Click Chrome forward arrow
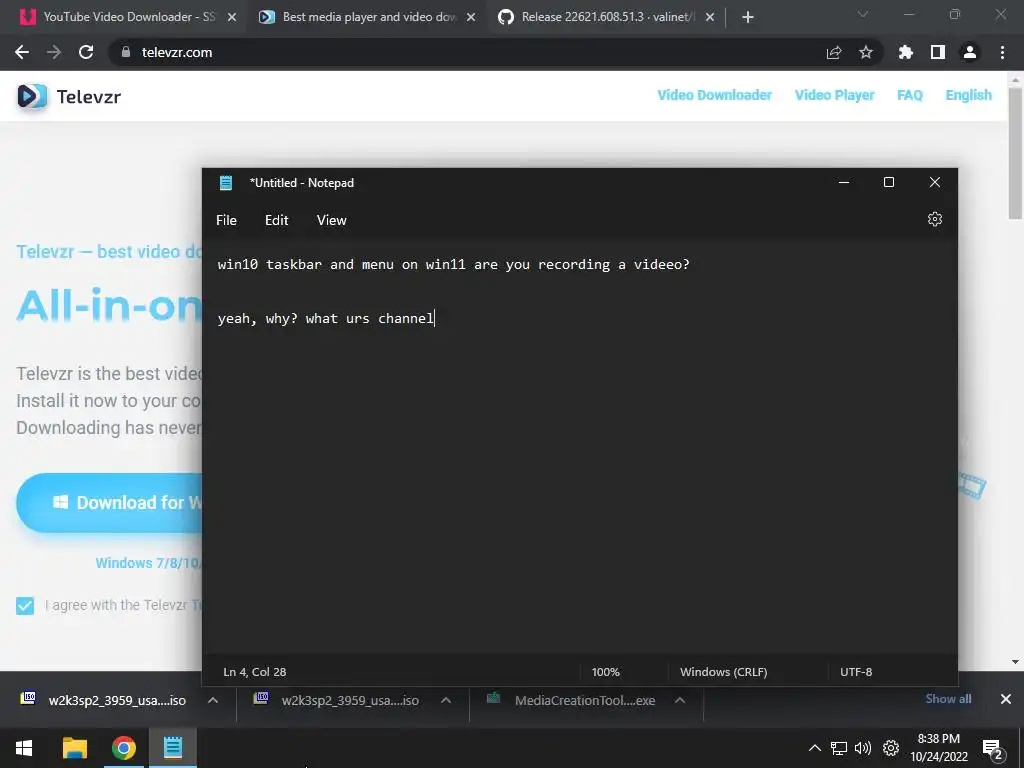Image resolution: width=1024 pixels, height=768 pixels. coord(54,52)
